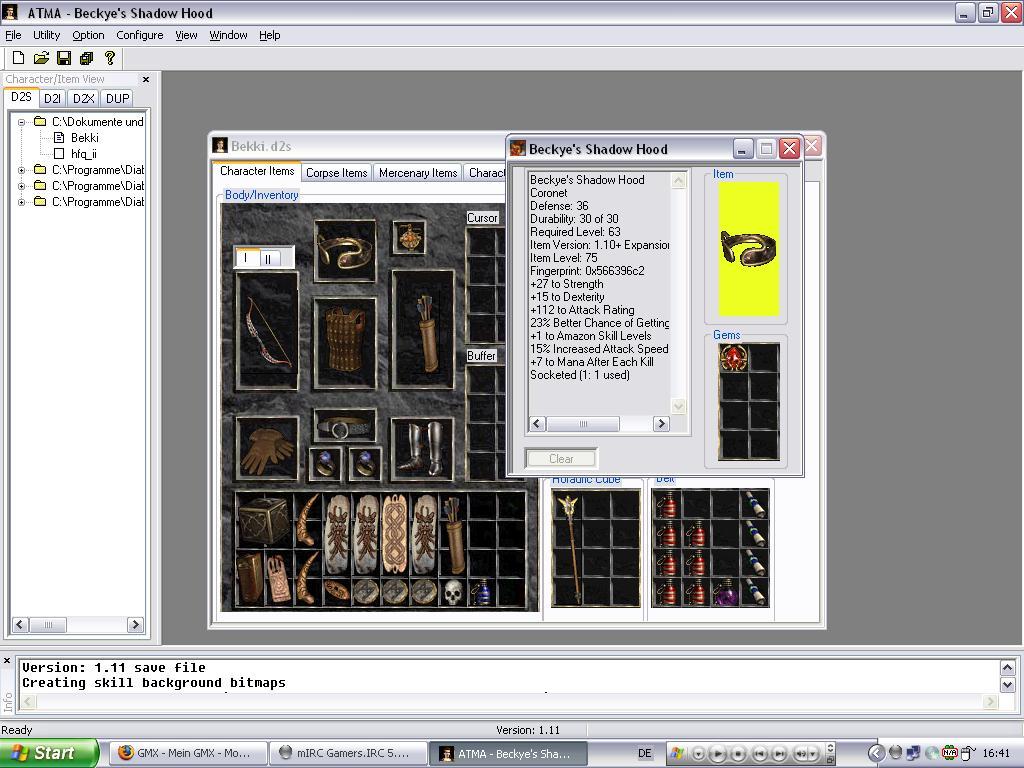Viewport: 1024px width, 768px height.
Task: Close the Character/Item View panel
Action: (146, 79)
